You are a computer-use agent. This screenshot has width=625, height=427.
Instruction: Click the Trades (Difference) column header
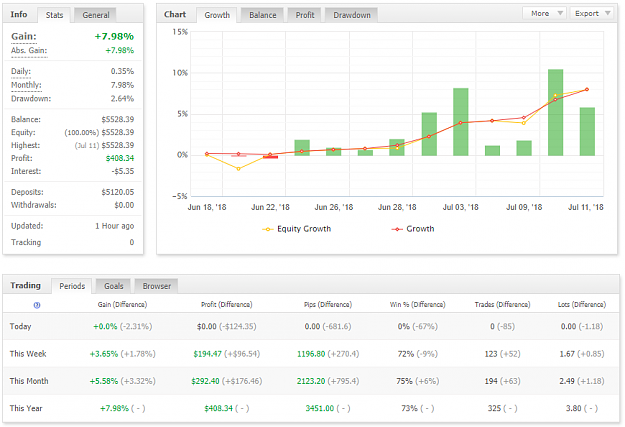click(502, 305)
